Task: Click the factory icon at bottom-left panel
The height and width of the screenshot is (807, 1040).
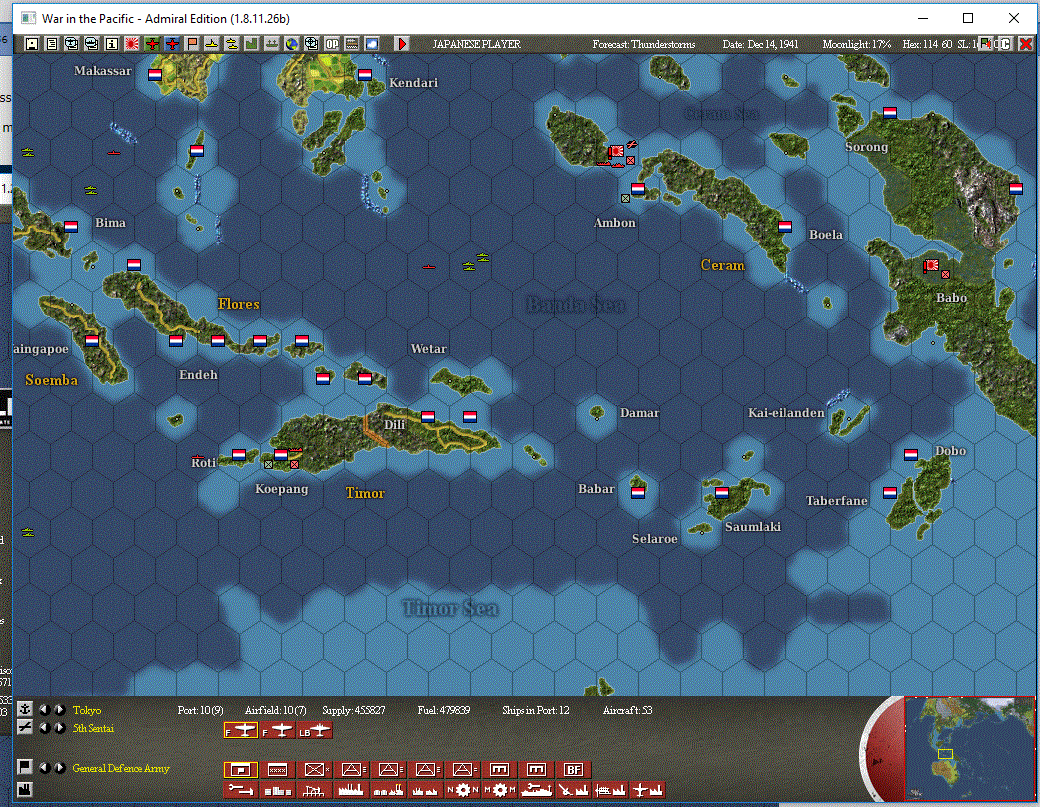Action: (25, 788)
